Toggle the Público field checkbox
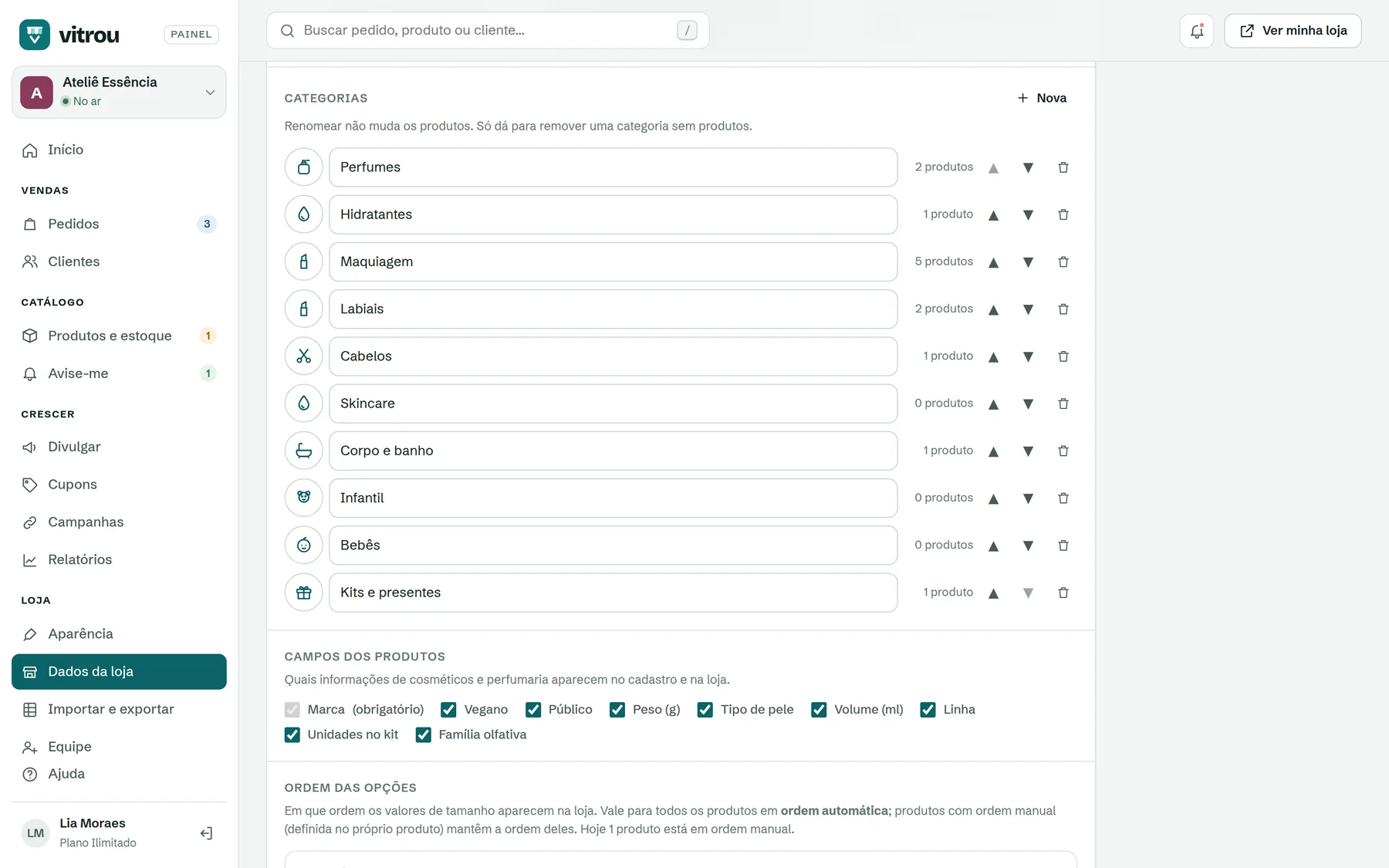The height and width of the screenshot is (868, 1389). coord(533,710)
